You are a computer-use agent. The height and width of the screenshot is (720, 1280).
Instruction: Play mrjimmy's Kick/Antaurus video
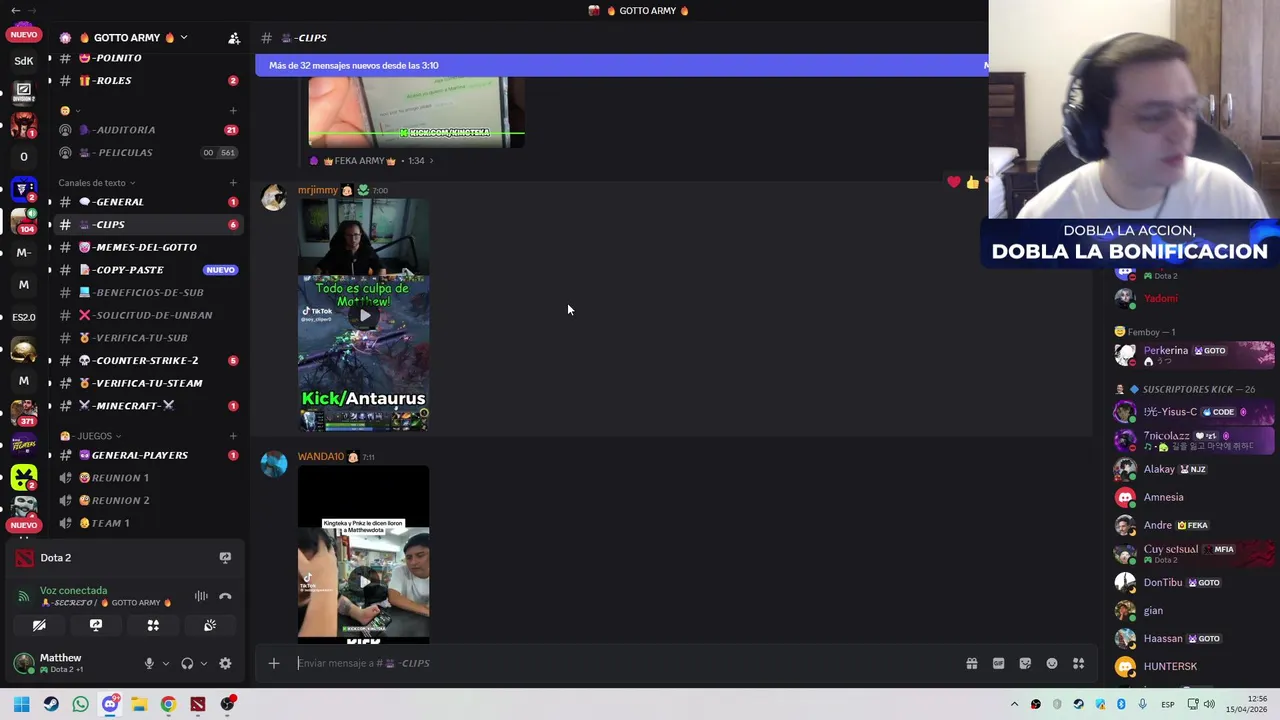tap(364, 315)
